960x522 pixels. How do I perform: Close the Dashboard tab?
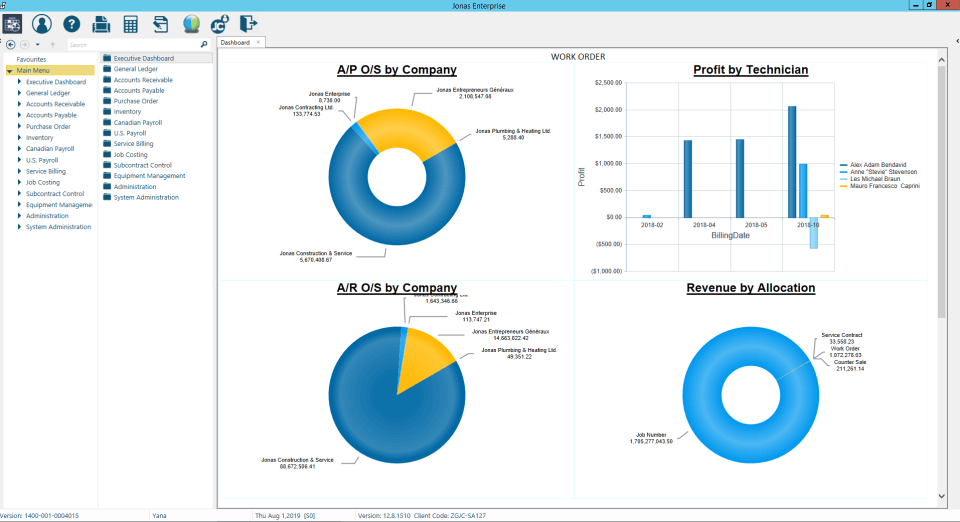tap(258, 42)
